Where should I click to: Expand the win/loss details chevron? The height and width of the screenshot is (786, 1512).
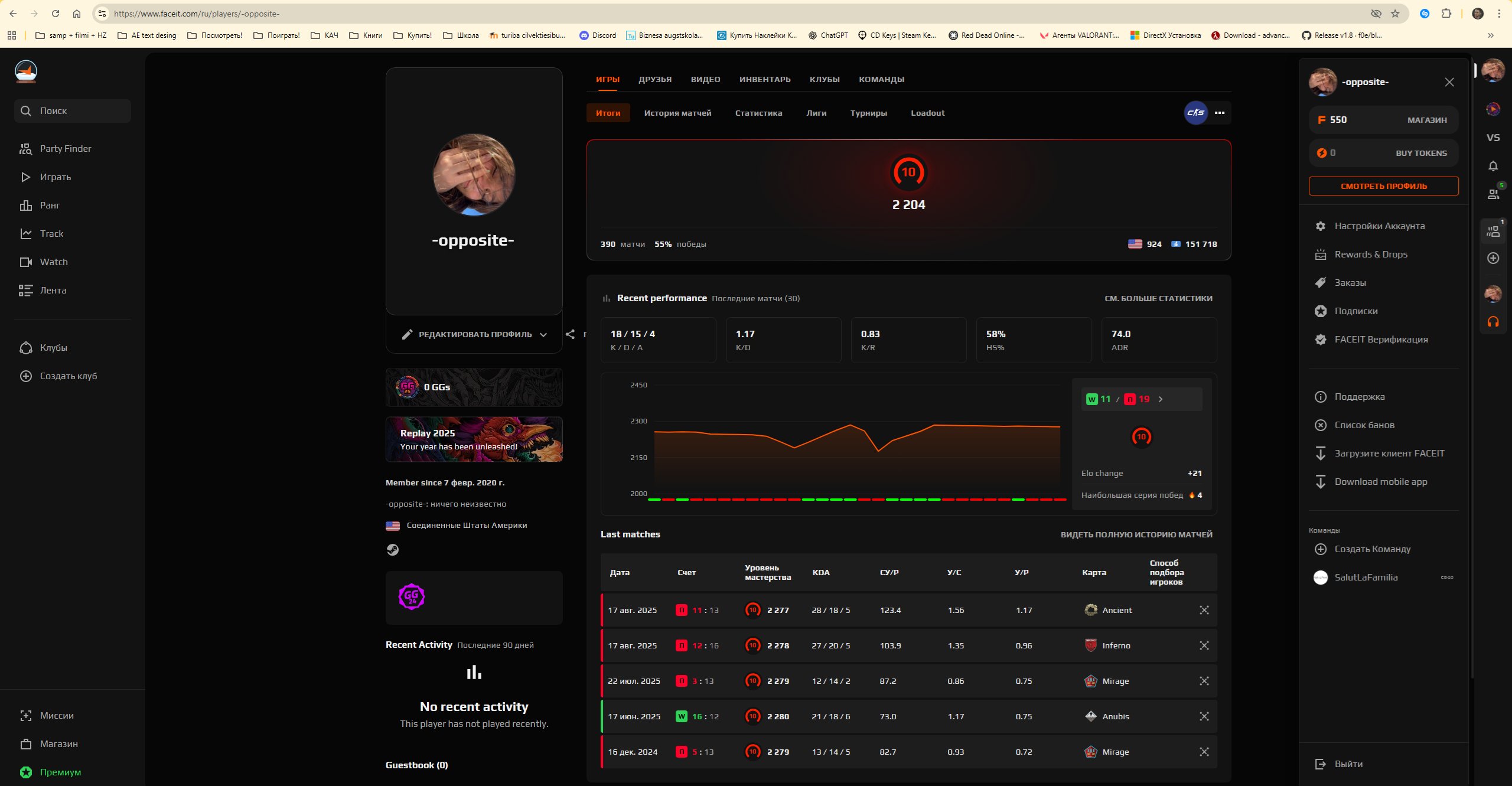tap(1160, 399)
